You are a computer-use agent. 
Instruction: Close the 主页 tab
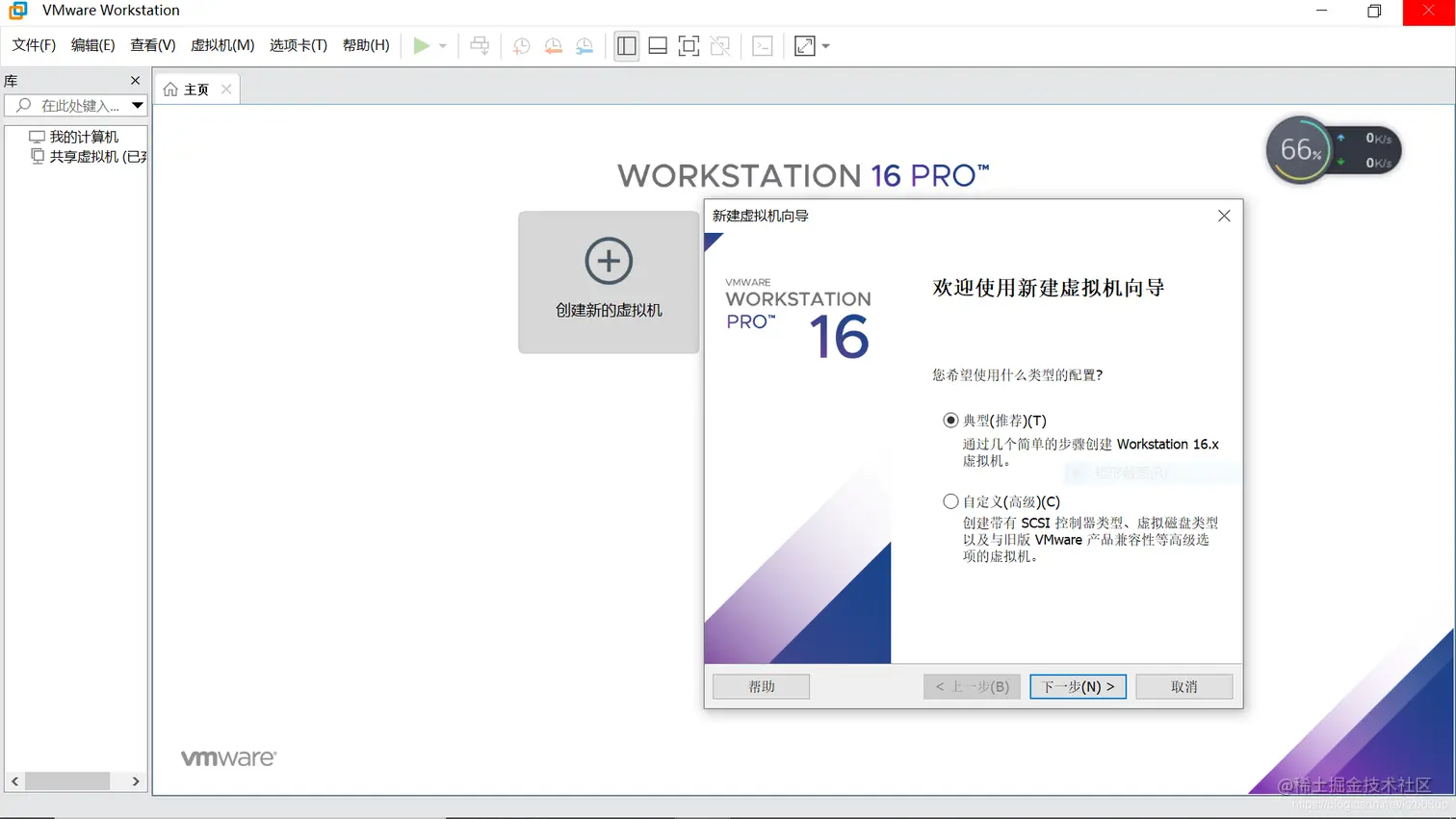click(x=226, y=89)
